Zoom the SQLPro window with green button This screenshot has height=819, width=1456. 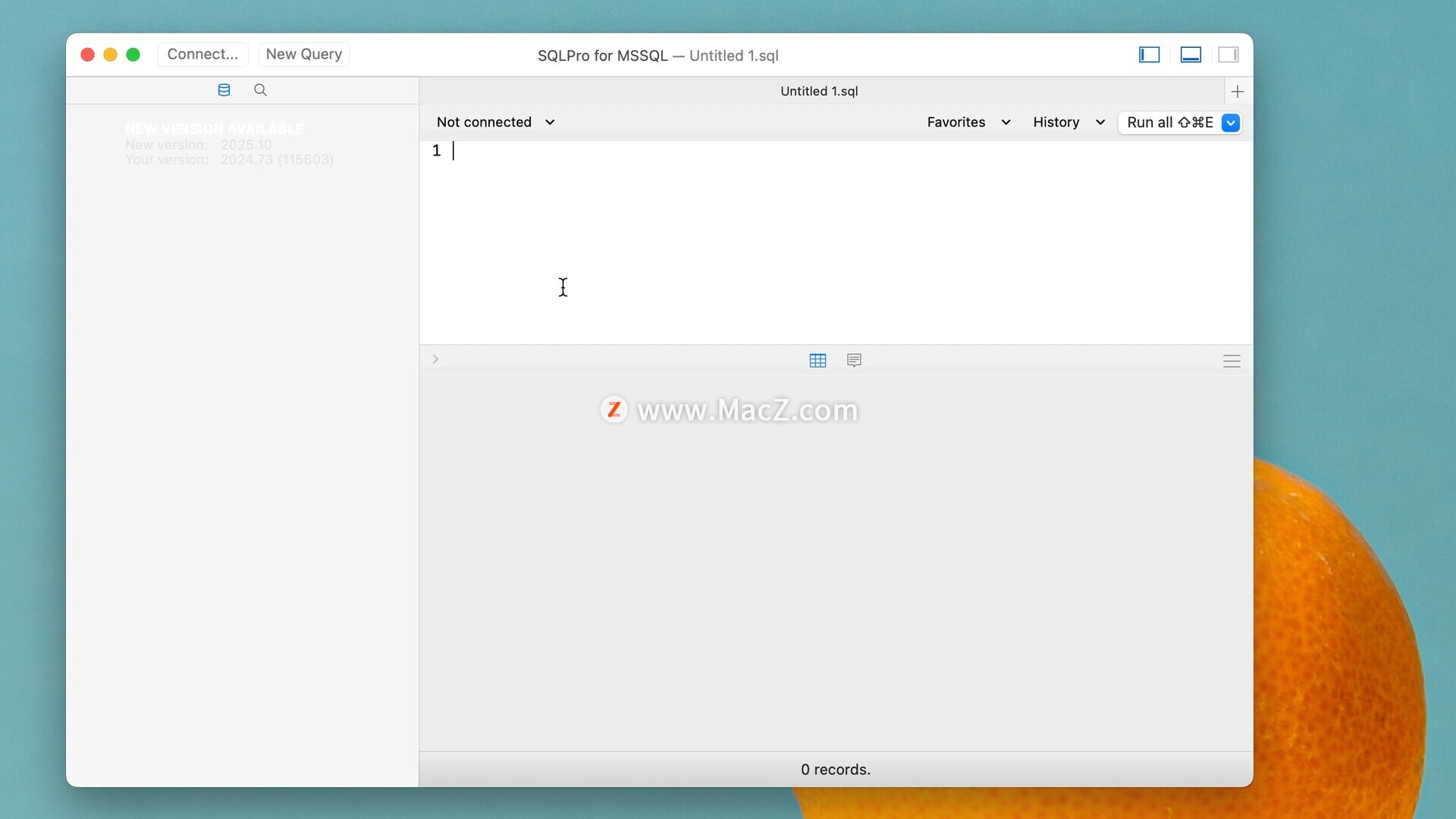pyautogui.click(x=133, y=55)
